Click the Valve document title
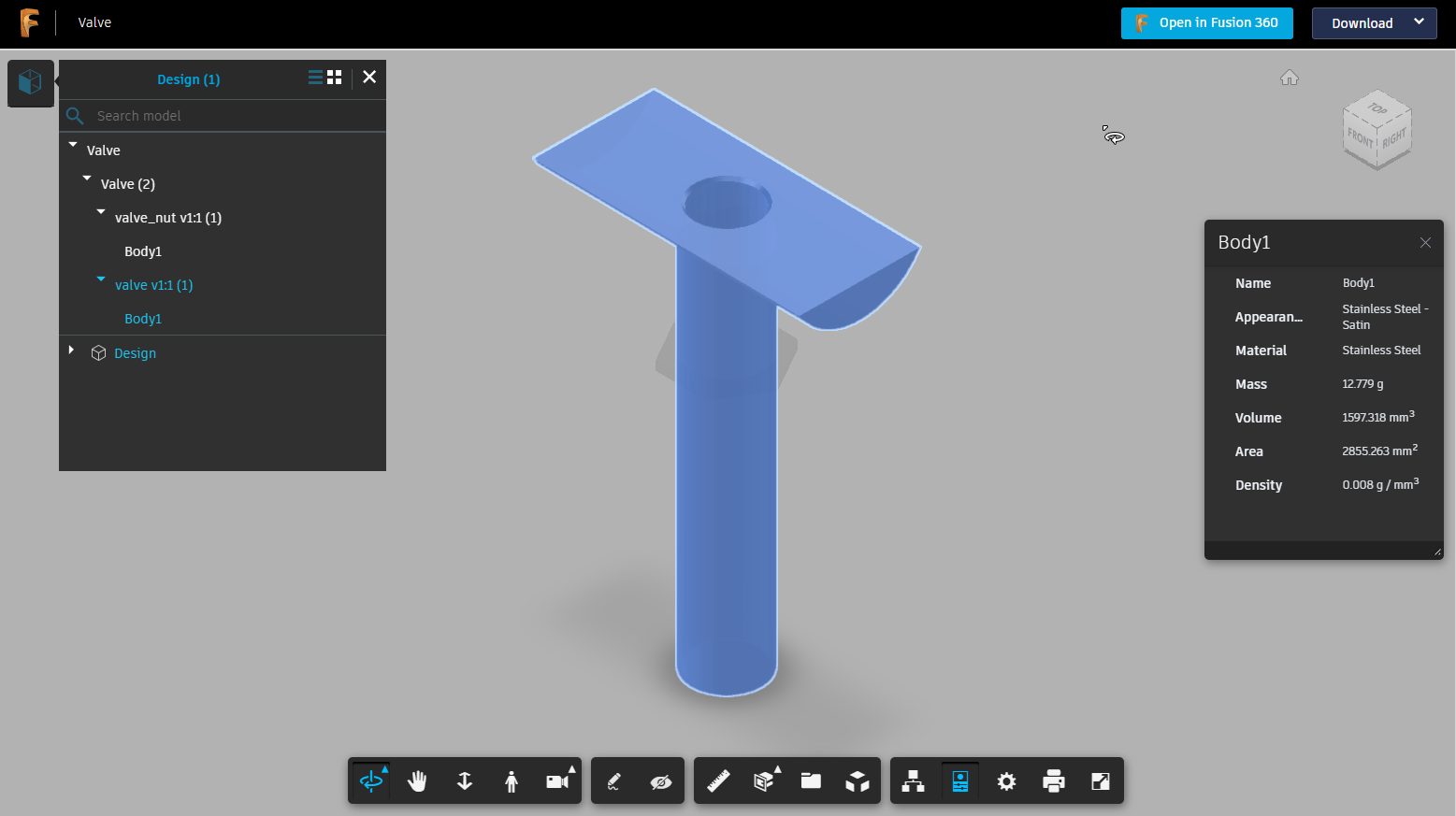The height and width of the screenshot is (816, 1456). click(94, 22)
